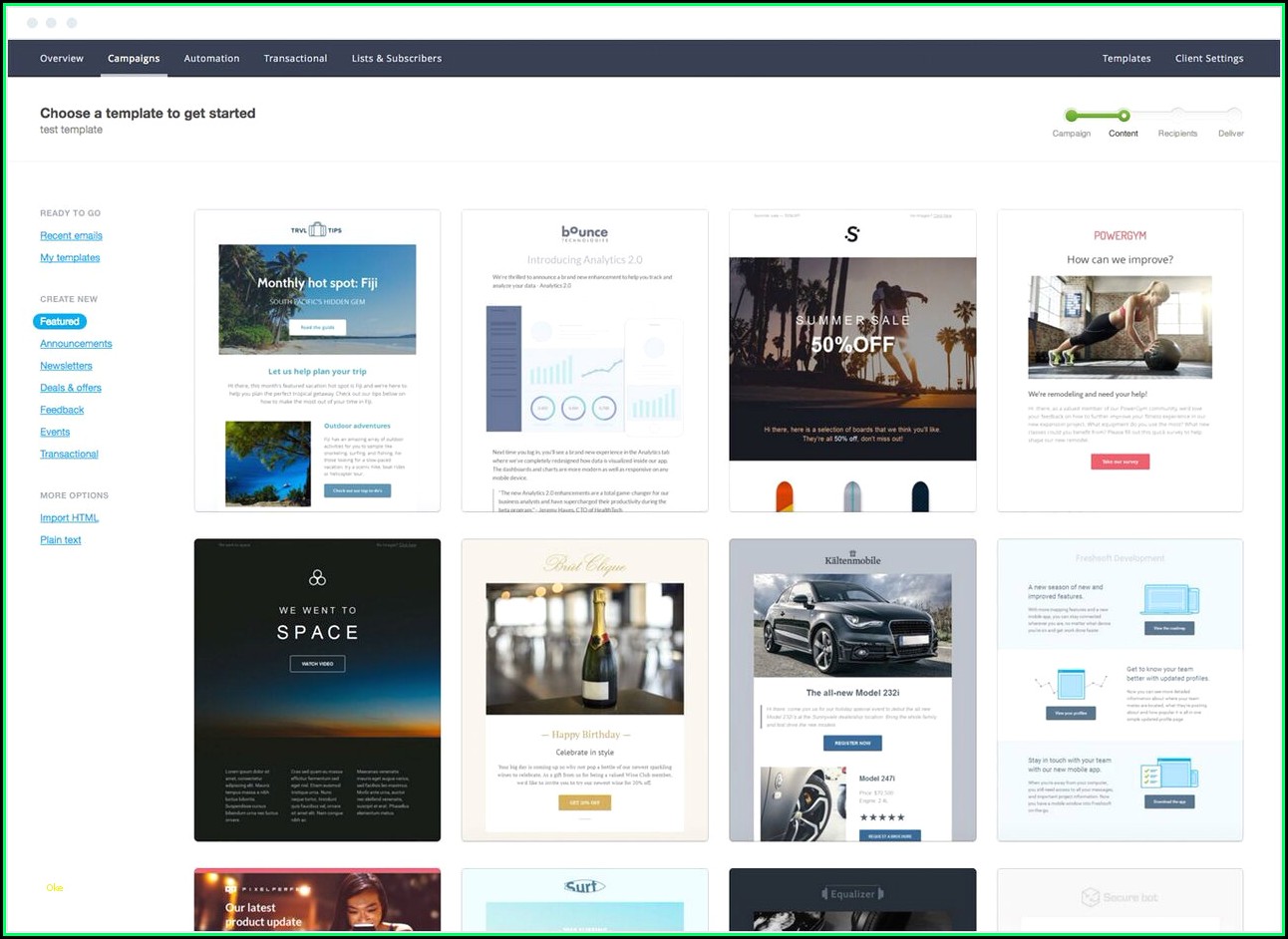Screen dimensions: 1288x939
Task: Open the Fiji travel tips template
Action: coord(317,360)
